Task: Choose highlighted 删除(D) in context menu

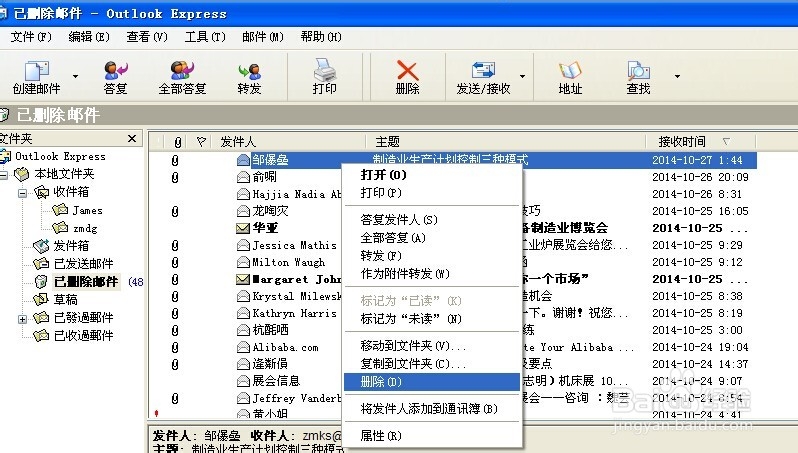Action: pyautogui.click(x=432, y=382)
